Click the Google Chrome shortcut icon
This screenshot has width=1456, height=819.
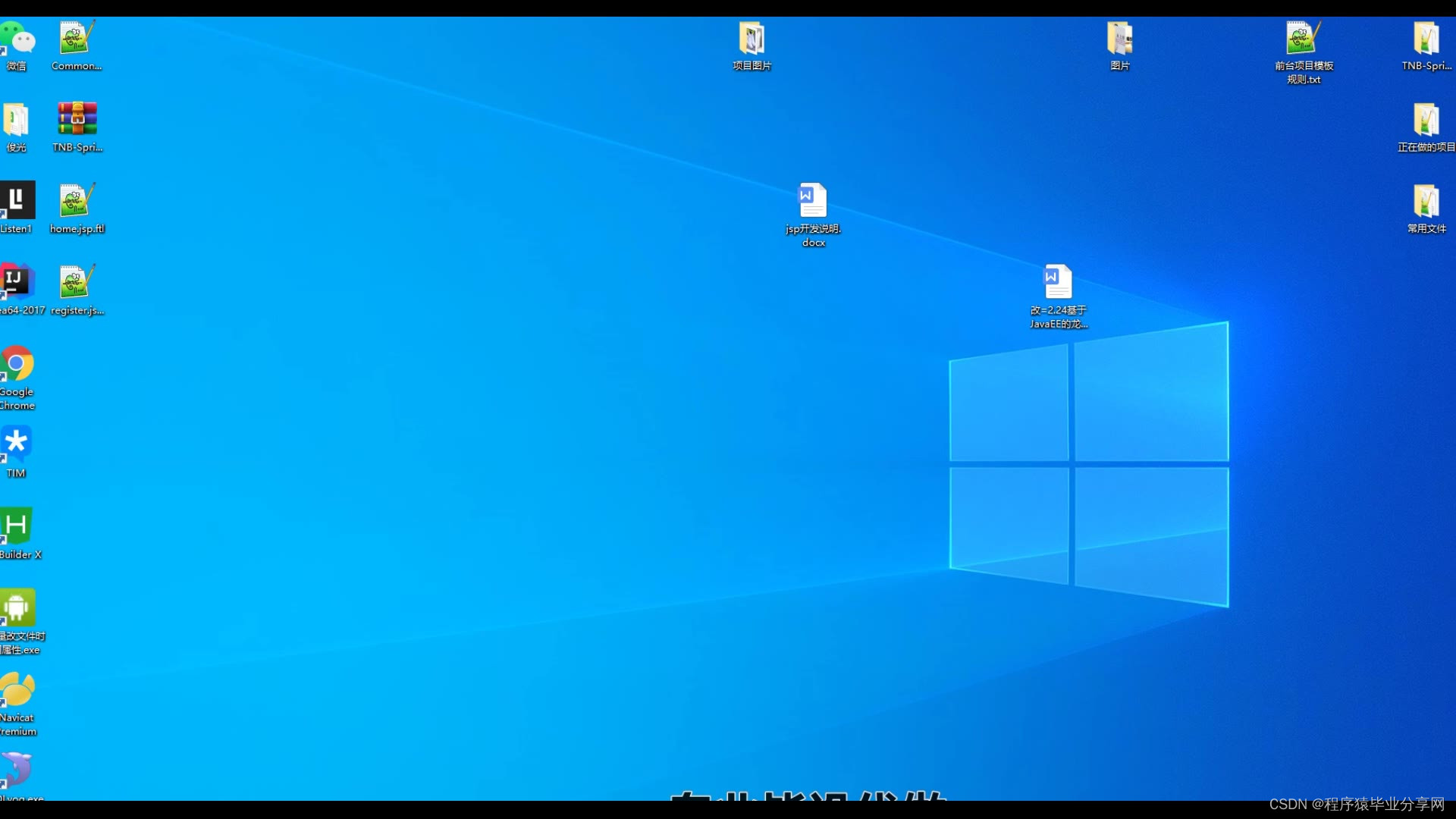coord(17,364)
